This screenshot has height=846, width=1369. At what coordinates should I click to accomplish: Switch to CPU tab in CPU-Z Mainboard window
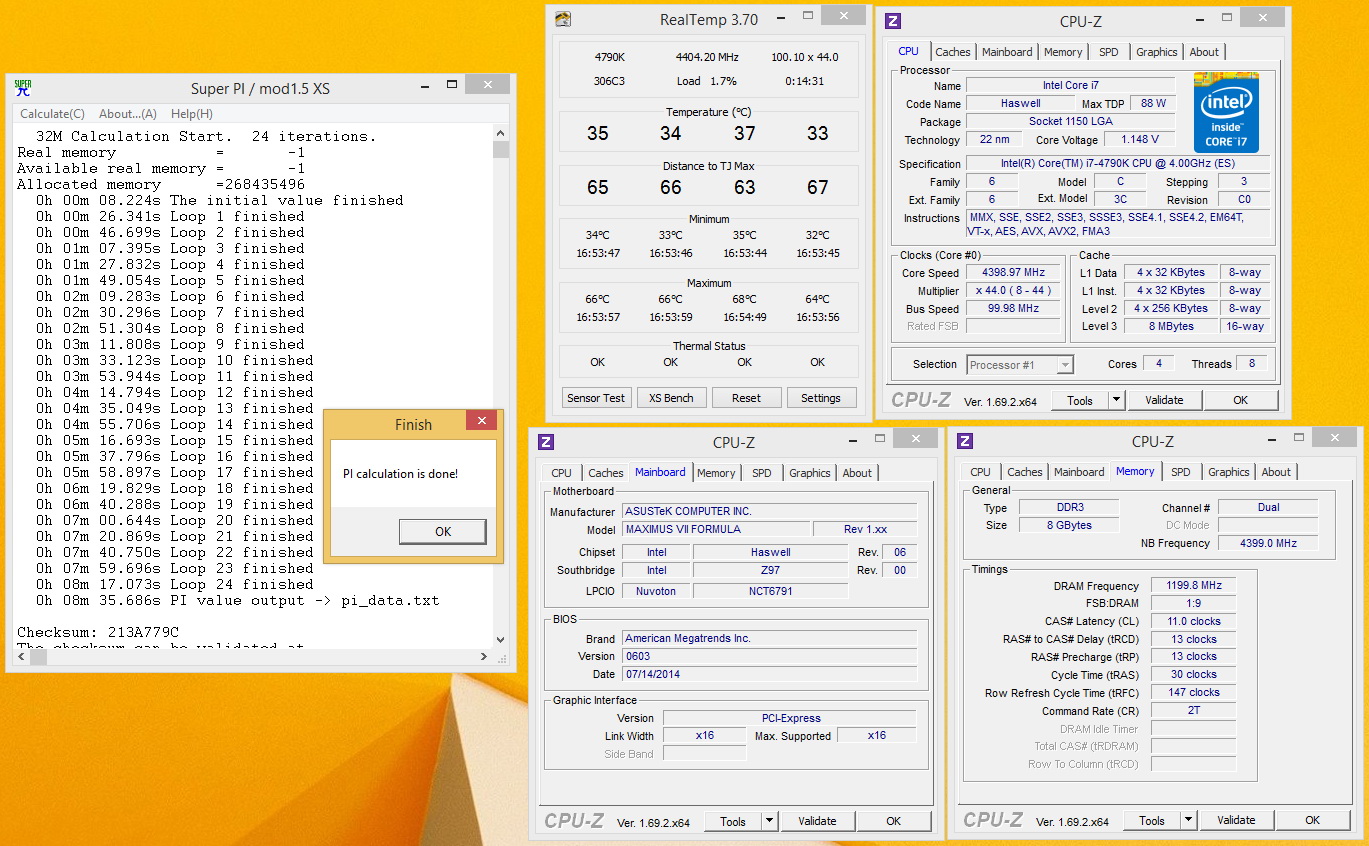[x=561, y=473]
